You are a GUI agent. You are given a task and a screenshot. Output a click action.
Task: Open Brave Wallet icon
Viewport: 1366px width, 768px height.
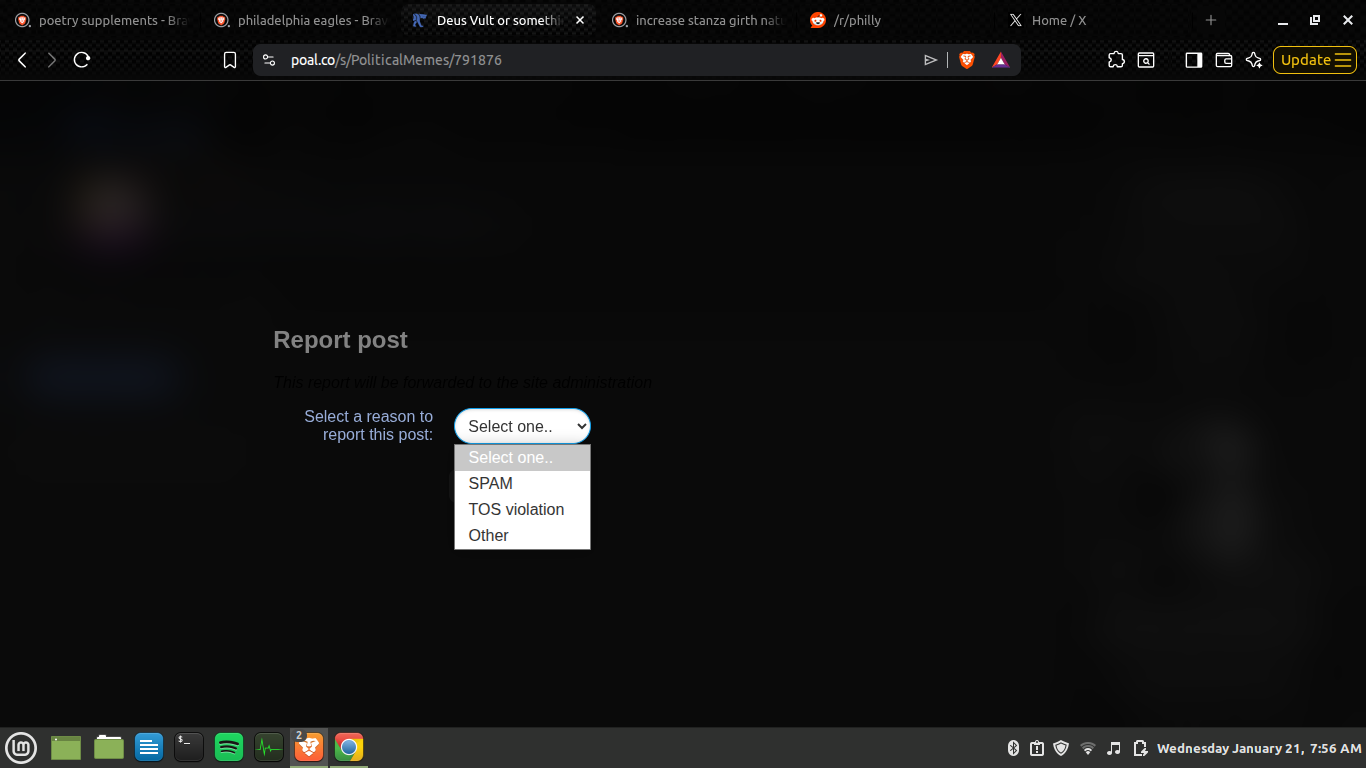[1223, 60]
